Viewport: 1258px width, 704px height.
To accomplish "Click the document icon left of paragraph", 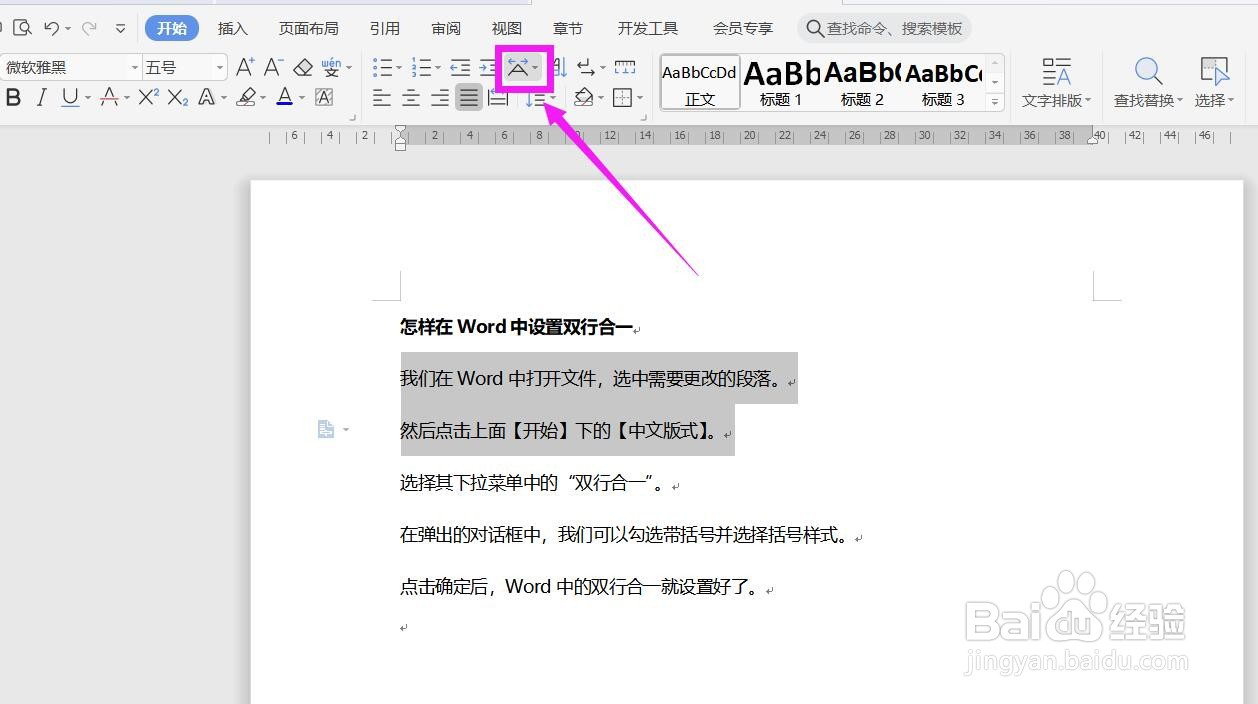I will click(326, 429).
